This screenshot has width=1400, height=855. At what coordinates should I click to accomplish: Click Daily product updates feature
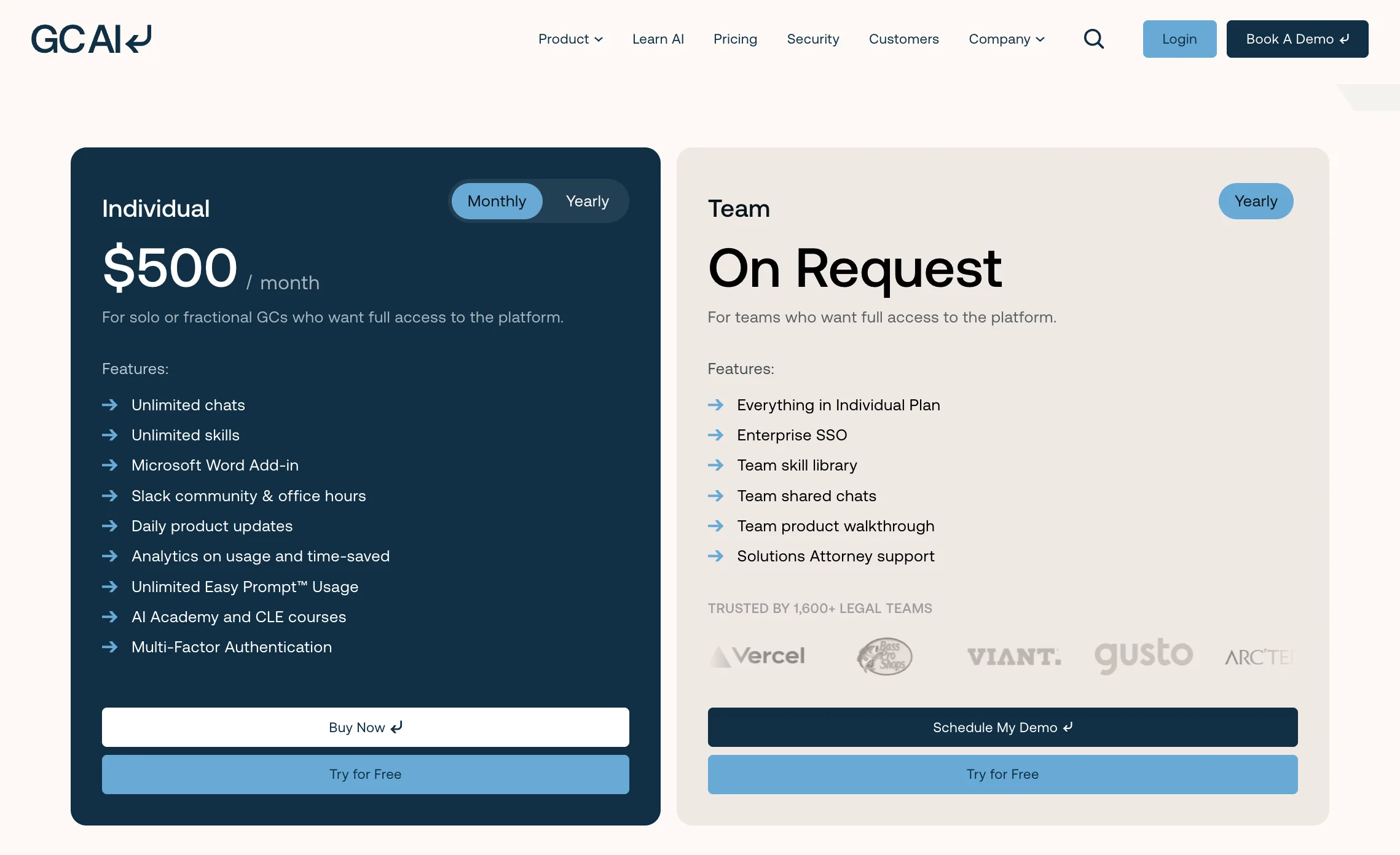212,526
